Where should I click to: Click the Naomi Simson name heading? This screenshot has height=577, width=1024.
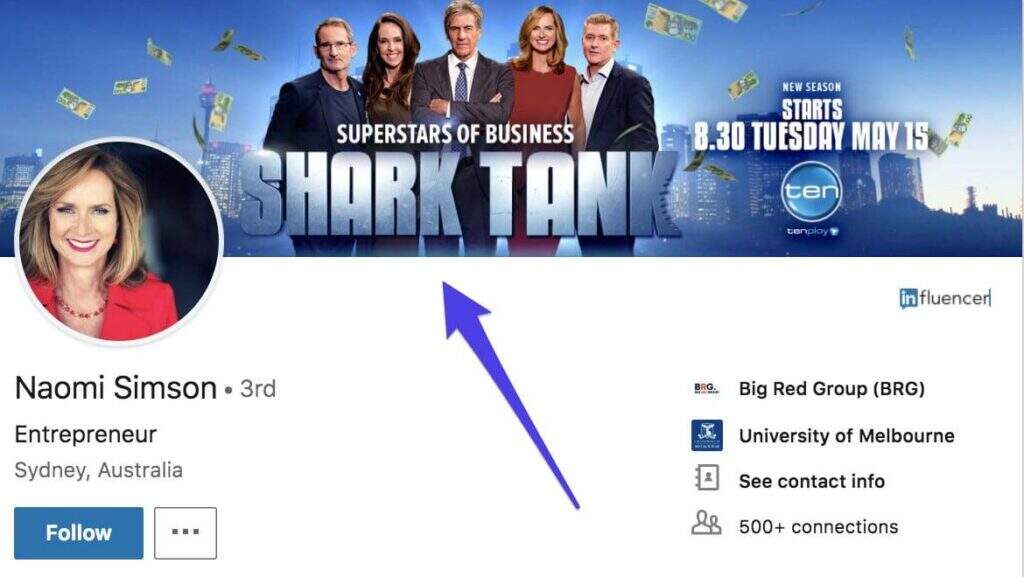[116, 388]
